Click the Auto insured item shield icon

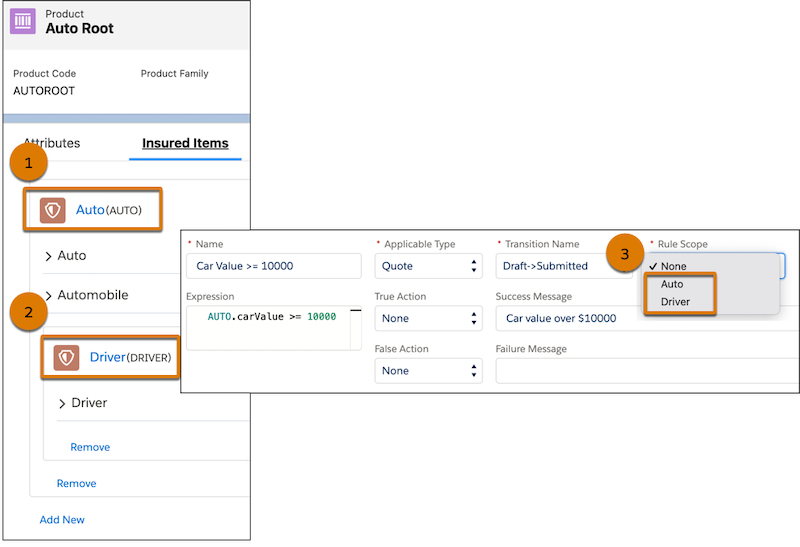(x=53, y=210)
